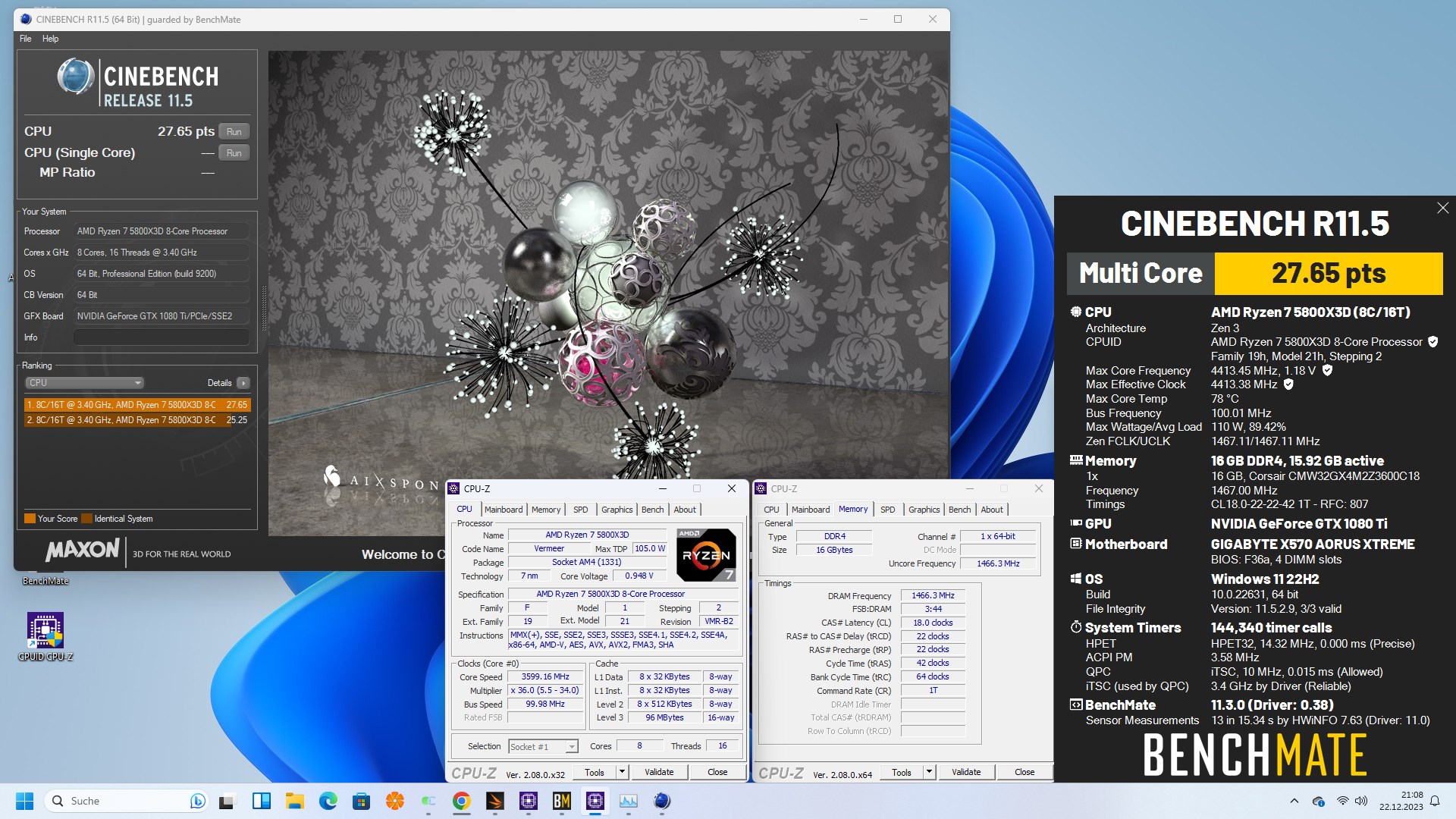Select the first ranking entry scoring 27.65
This screenshot has height=819, width=1456.
click(137, 405)
